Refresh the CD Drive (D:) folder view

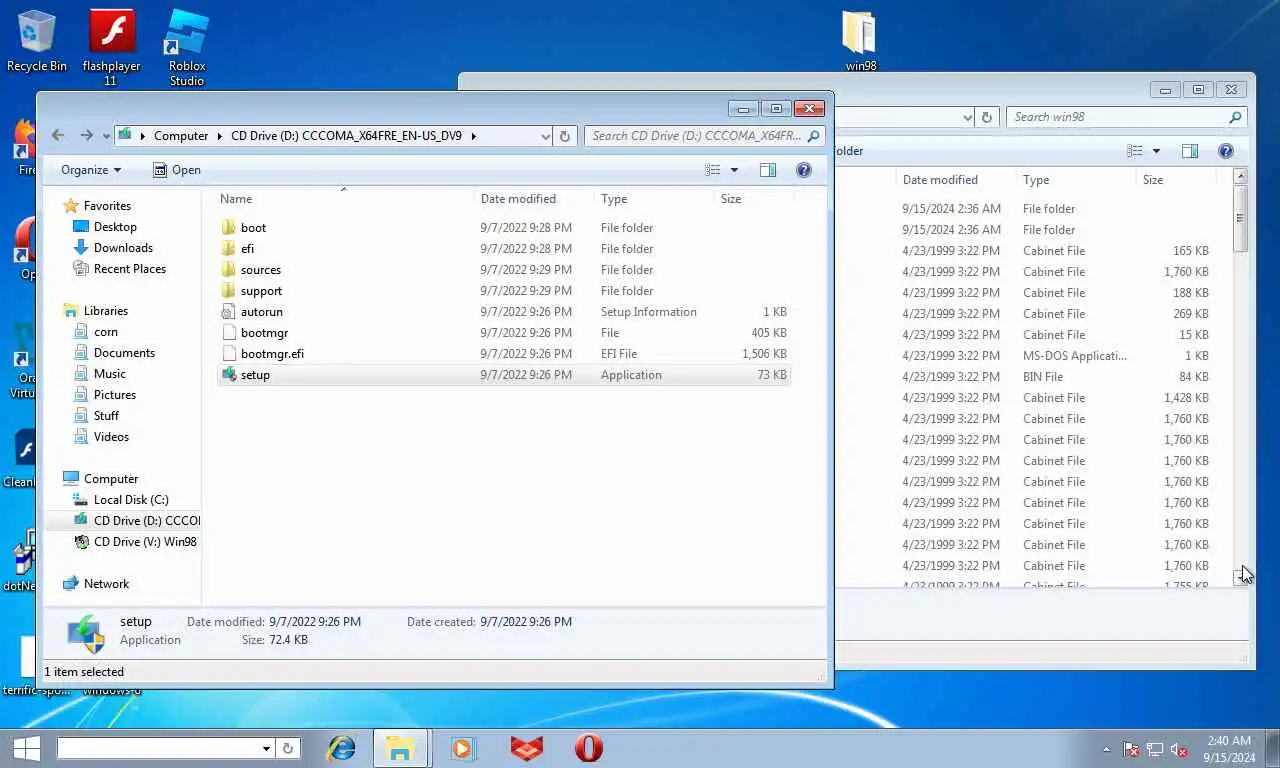pos(565,136)
